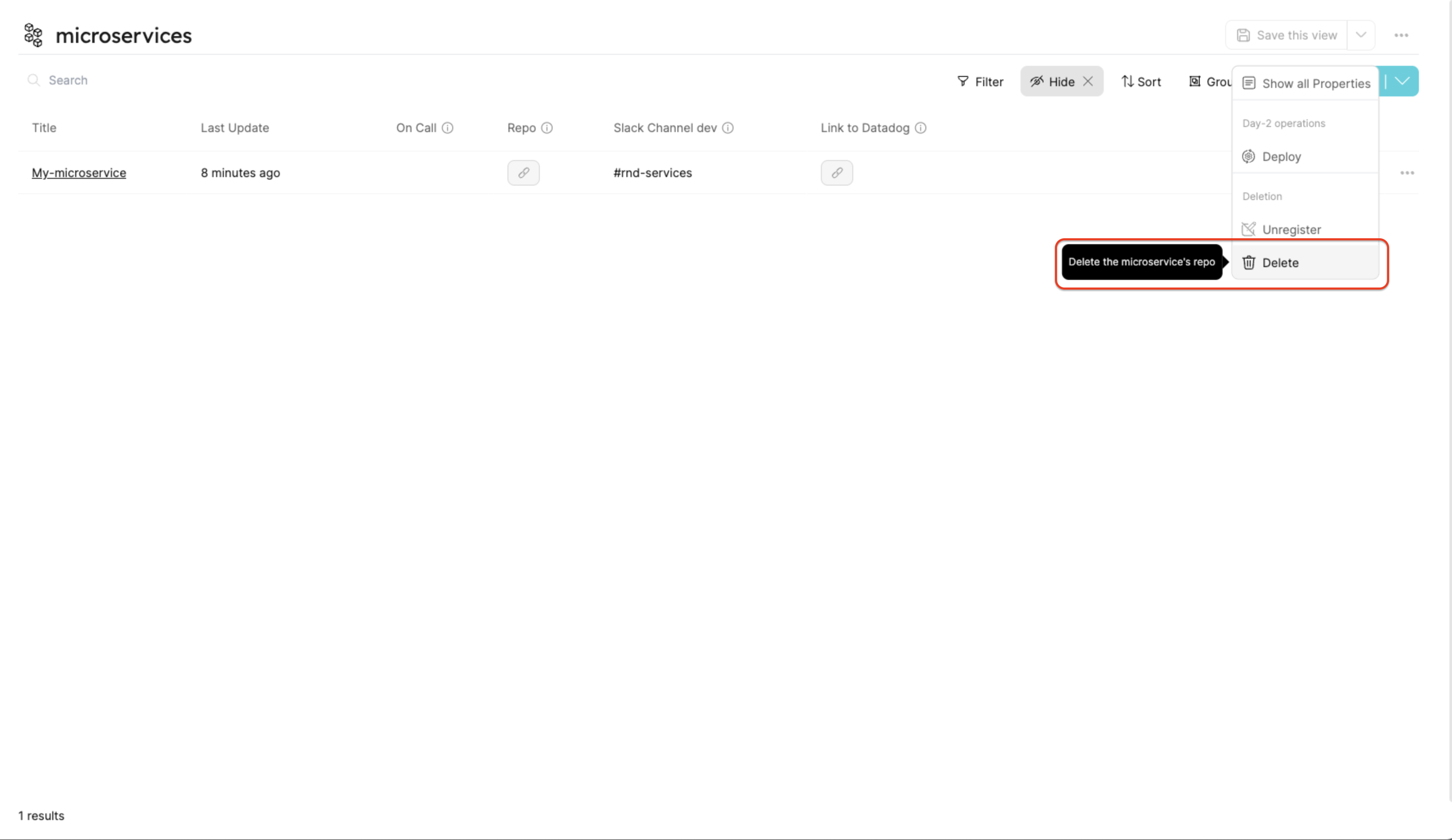This screenshot has height=840, width=1452.
Task: Click the Delete trash can icon
Action: pos(1248,262)
